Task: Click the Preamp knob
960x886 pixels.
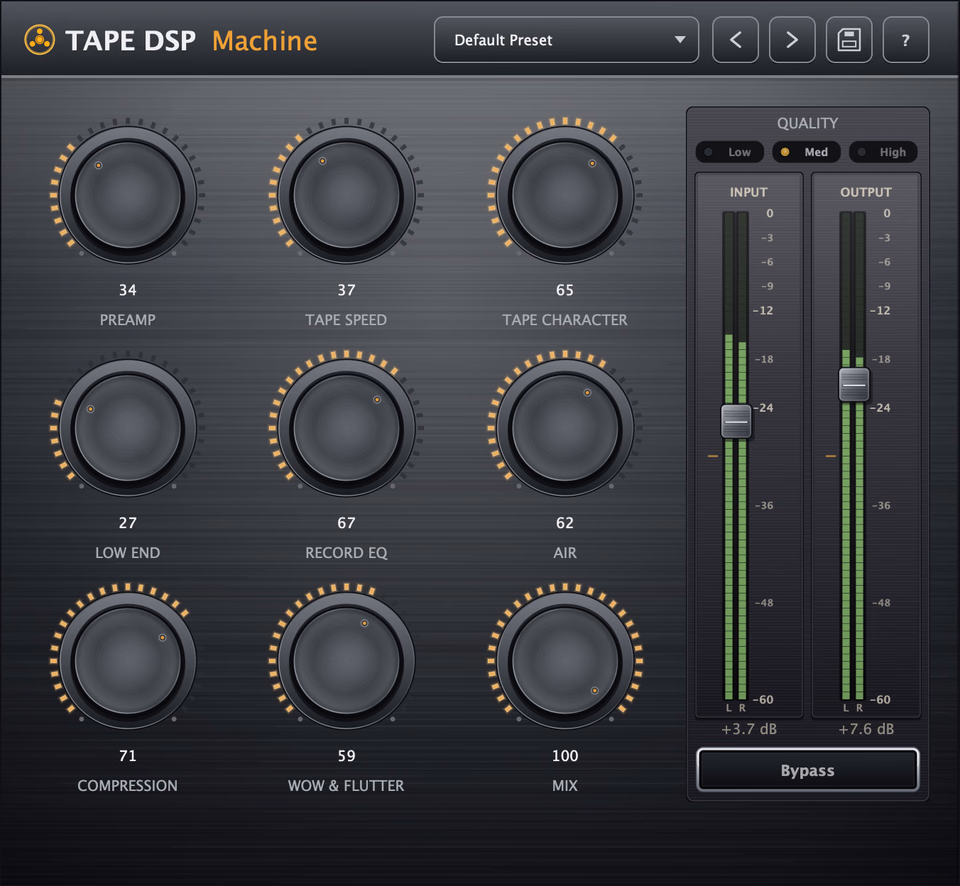Action: [x=128, y=195]
